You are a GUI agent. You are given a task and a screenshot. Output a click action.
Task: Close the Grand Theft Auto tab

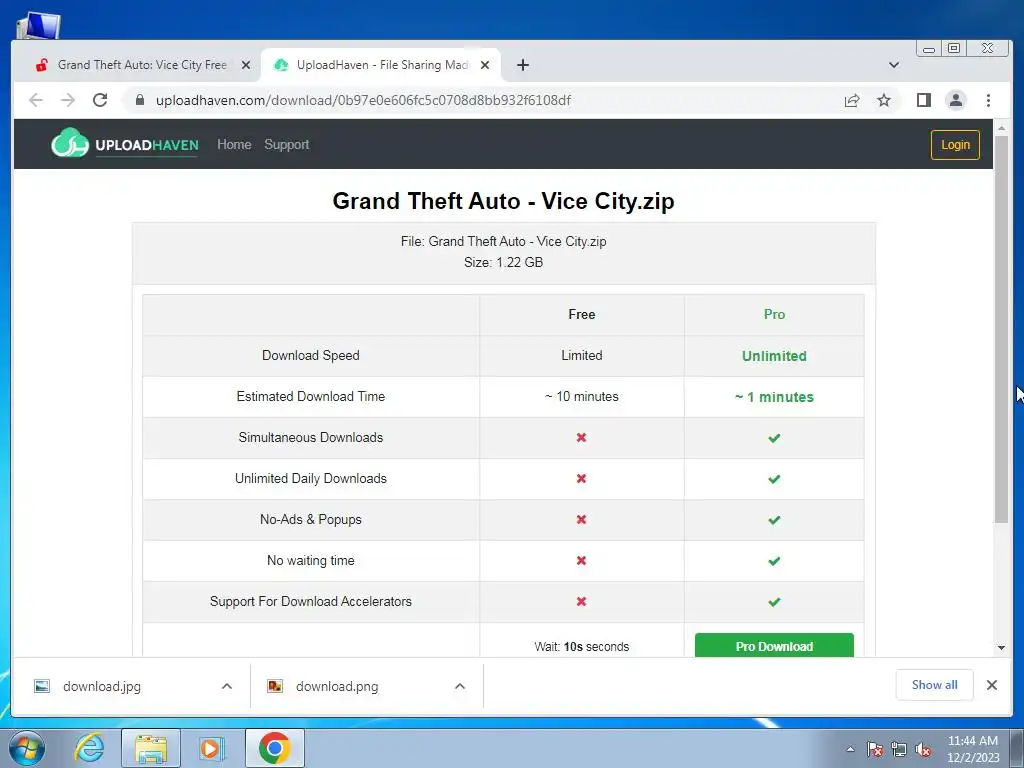click(x=246, y=65)
